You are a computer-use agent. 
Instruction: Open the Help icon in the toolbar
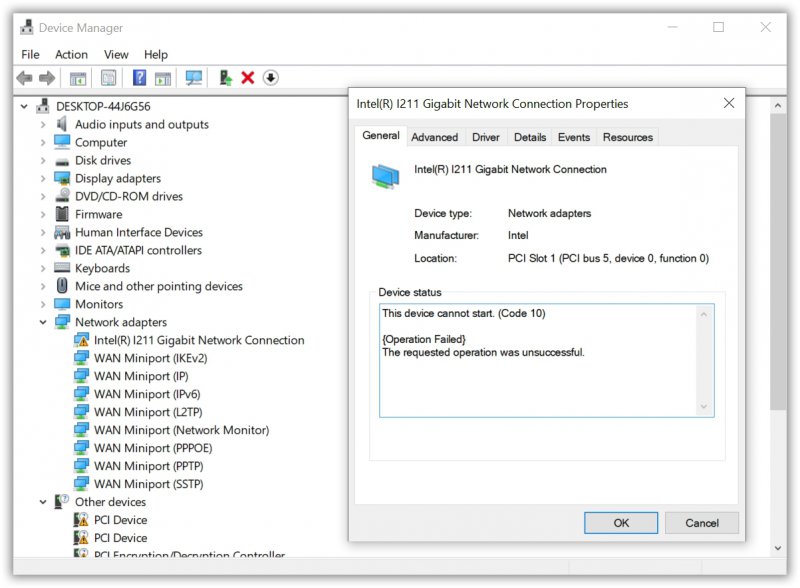(x=140, y=77)
